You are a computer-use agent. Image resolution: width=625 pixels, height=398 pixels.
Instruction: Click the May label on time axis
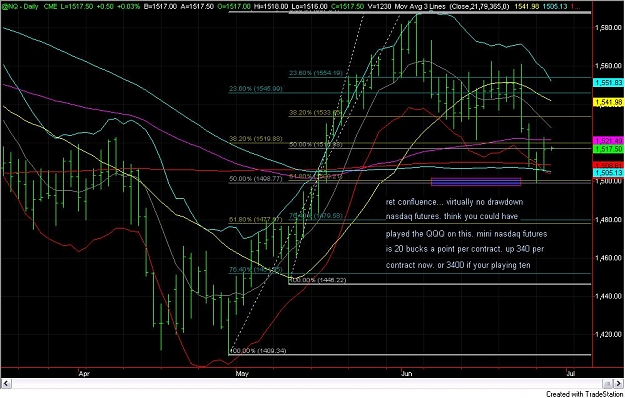tap(242, 374)
